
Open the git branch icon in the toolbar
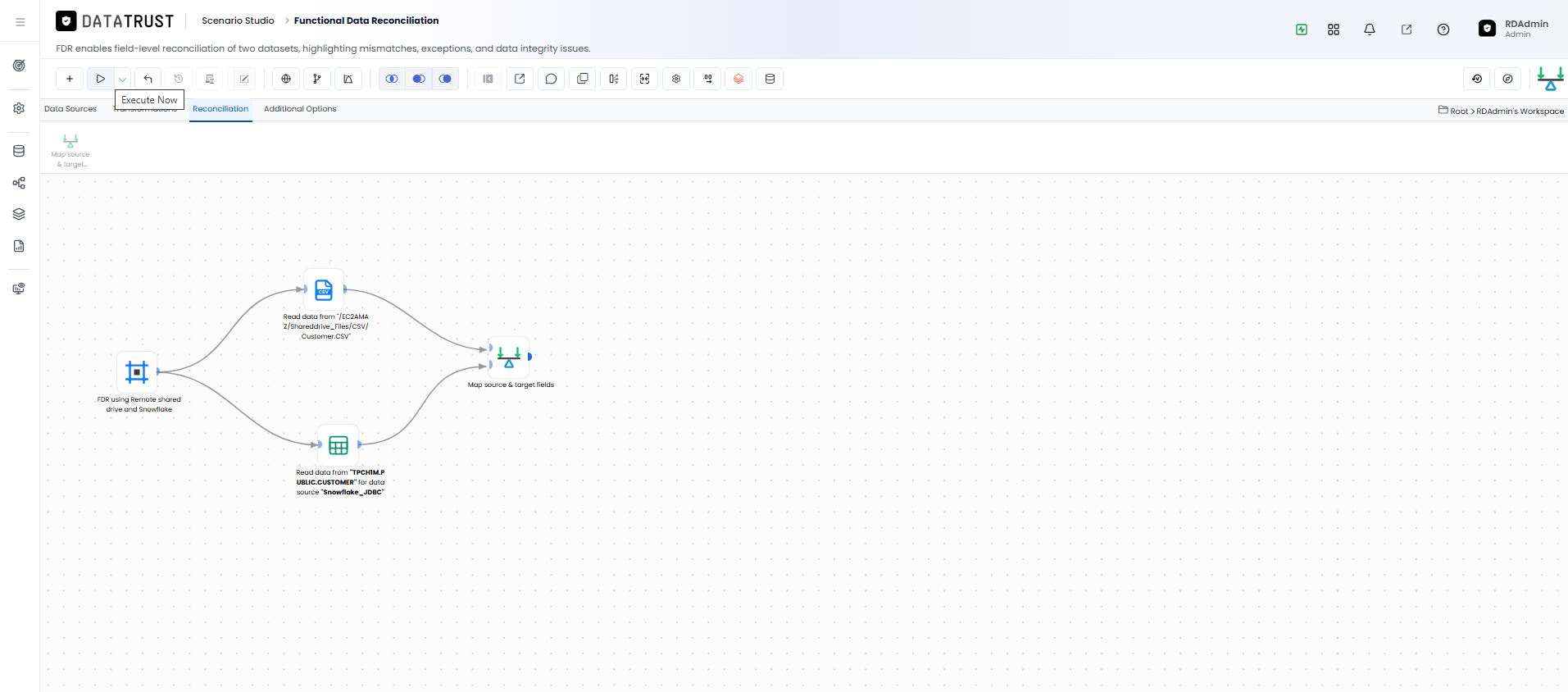317,79
